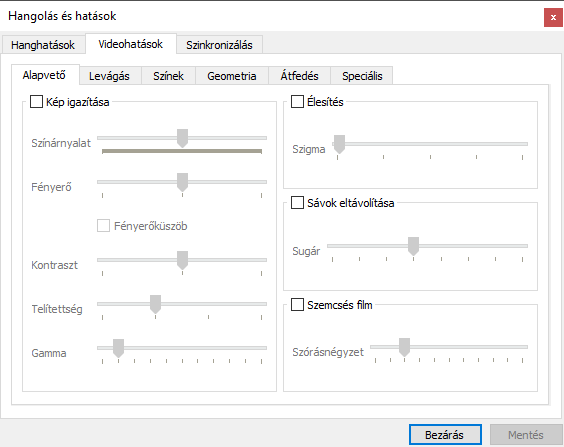
Task: Click the Bezárás button
Action: [445, 435]
